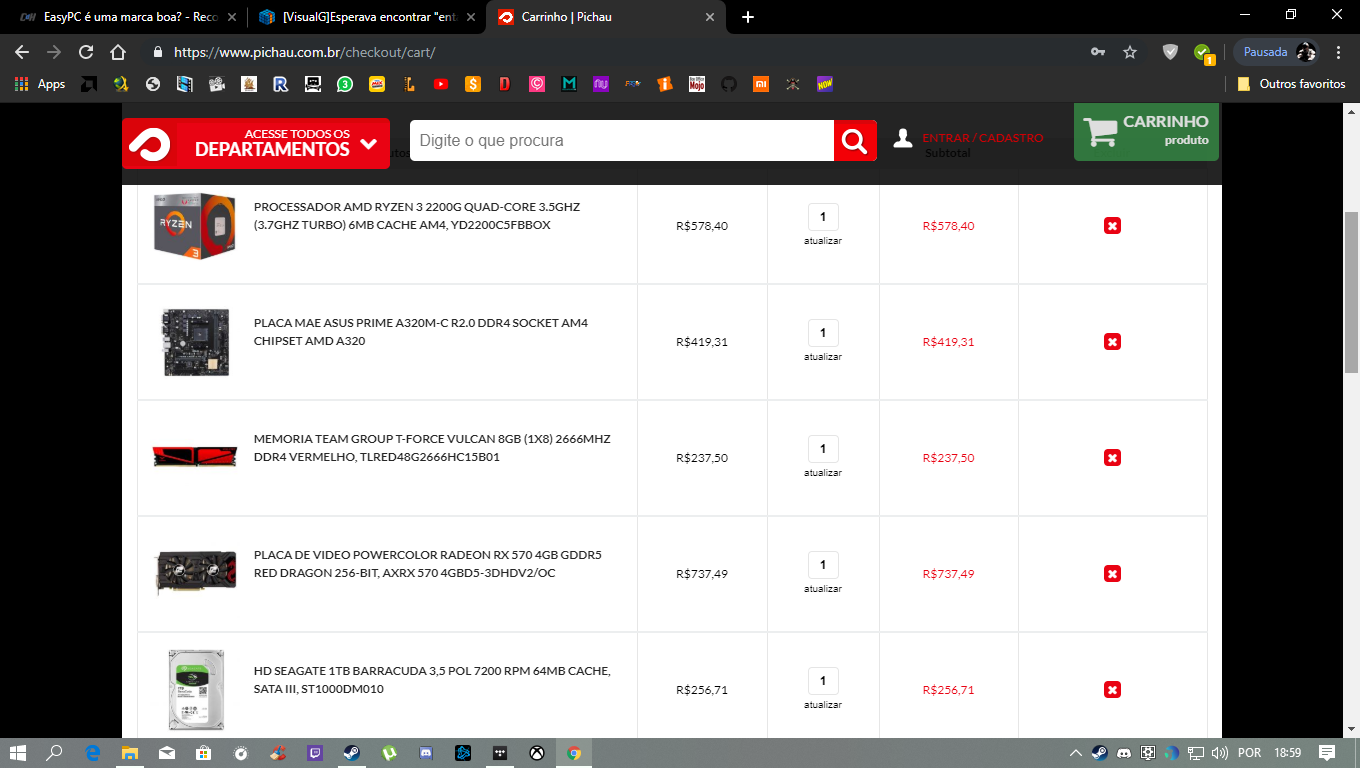Open the Radeon RX 570 product thumbnail
The image size is (1360, 768).
196,573
